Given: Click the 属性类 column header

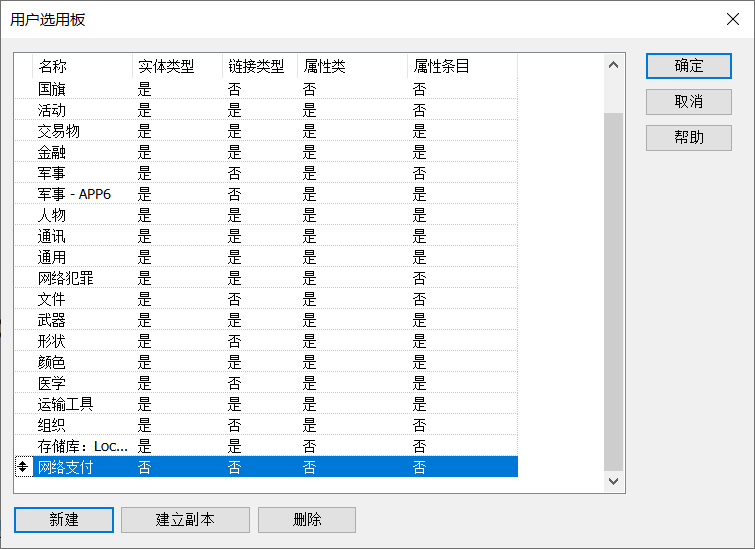Looking at the screenshot, I should 352,66.
